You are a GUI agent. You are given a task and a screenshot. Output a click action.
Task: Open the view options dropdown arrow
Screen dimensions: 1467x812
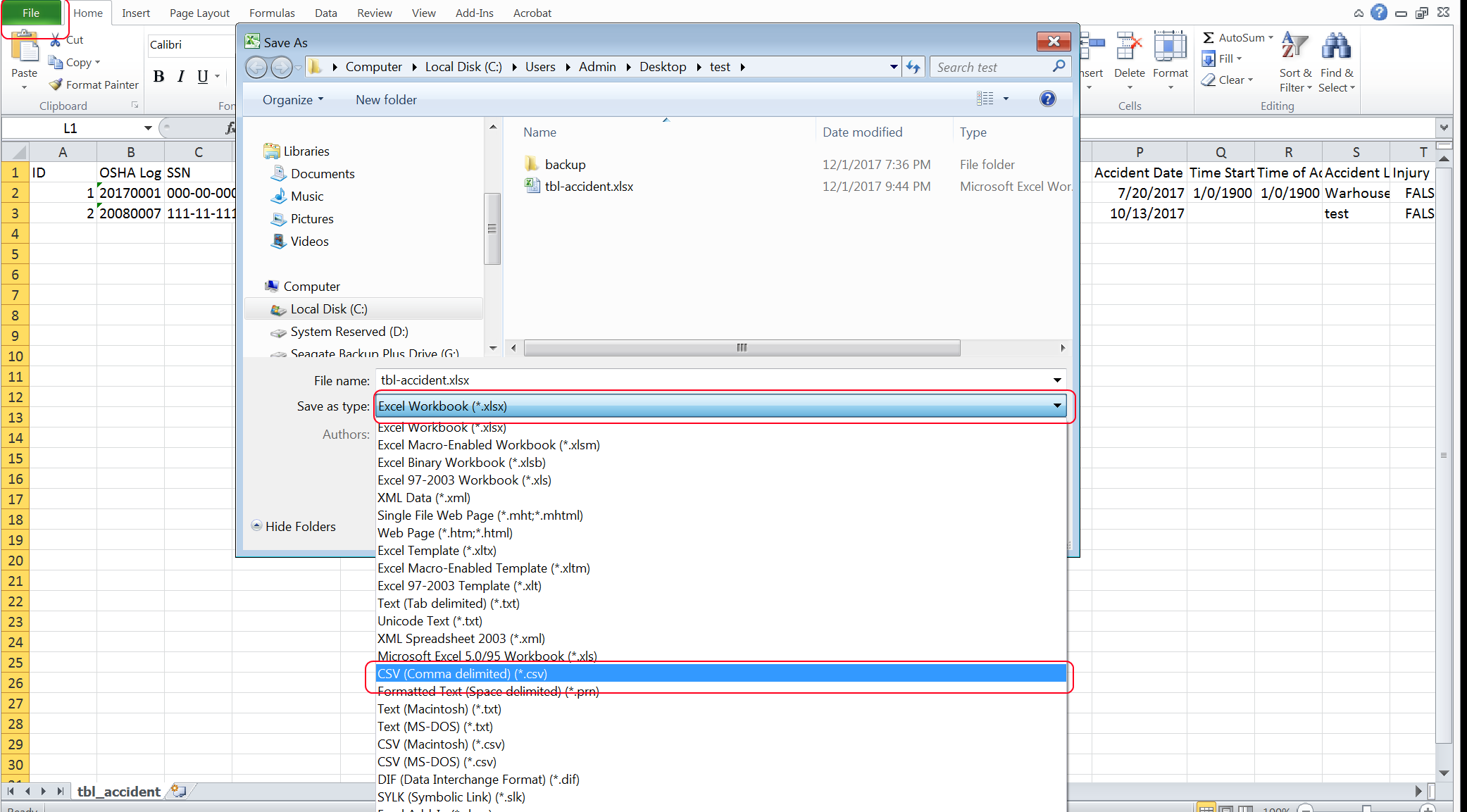click(x=1006, y=99)
